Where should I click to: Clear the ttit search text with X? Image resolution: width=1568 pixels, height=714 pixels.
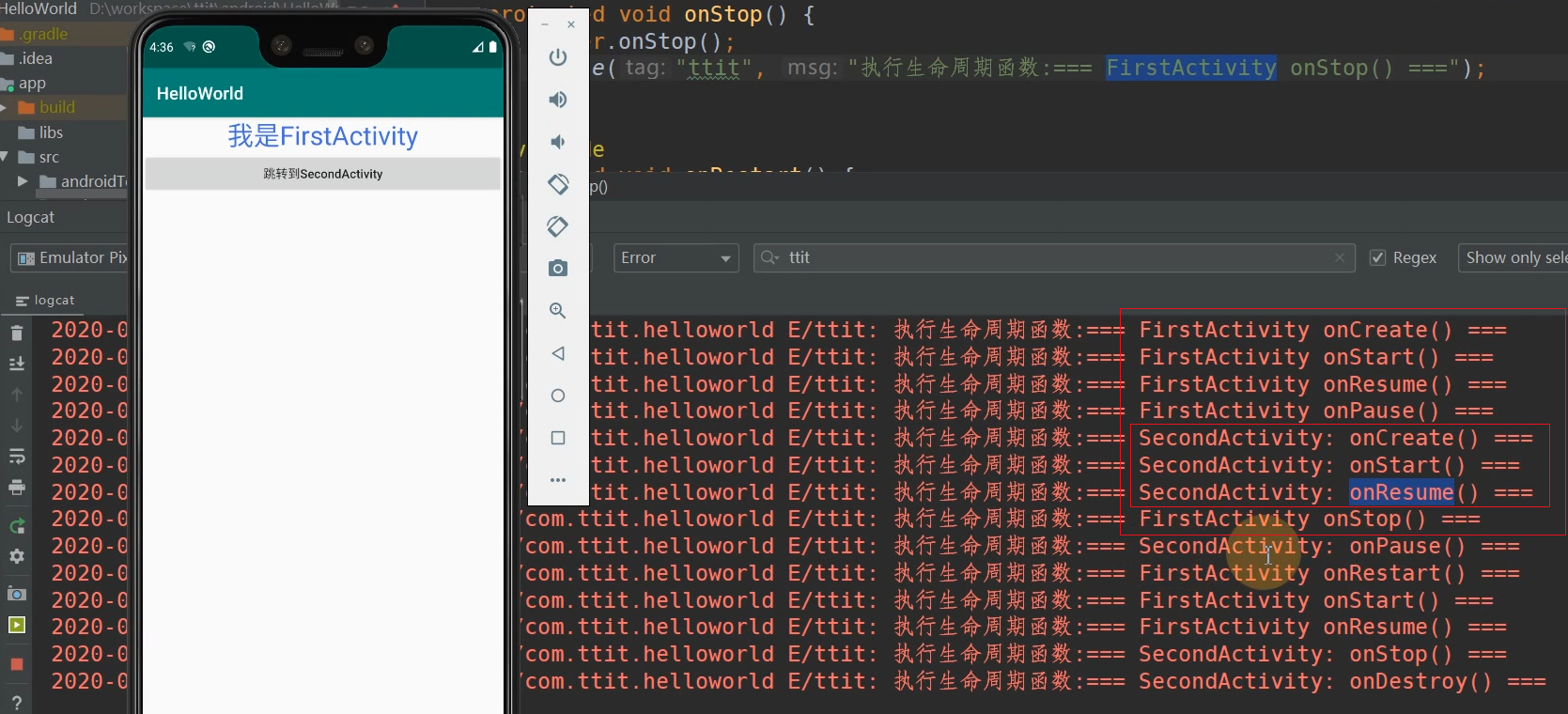coord(1340,257)
